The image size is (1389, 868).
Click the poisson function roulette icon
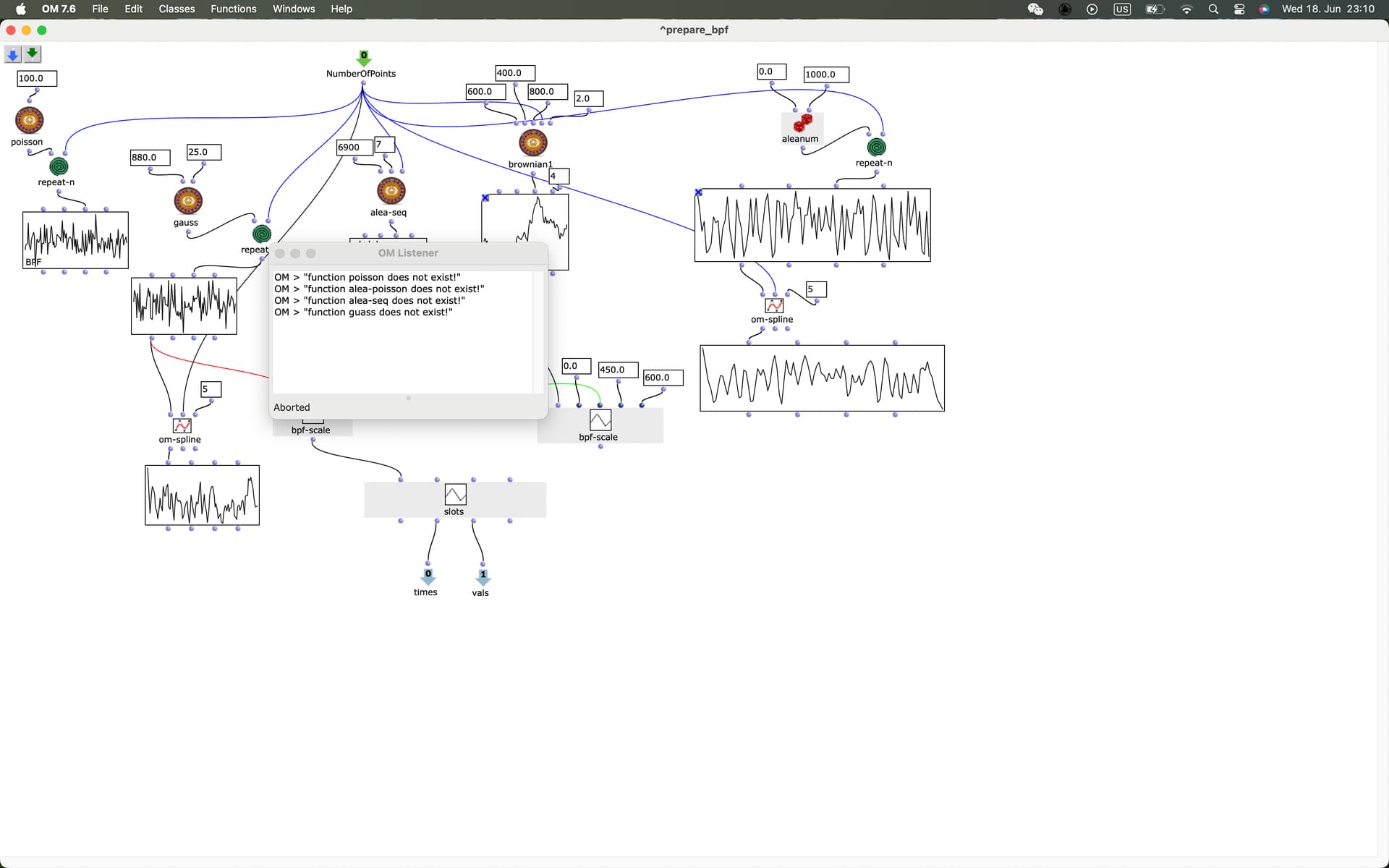[x=29, y=120]
